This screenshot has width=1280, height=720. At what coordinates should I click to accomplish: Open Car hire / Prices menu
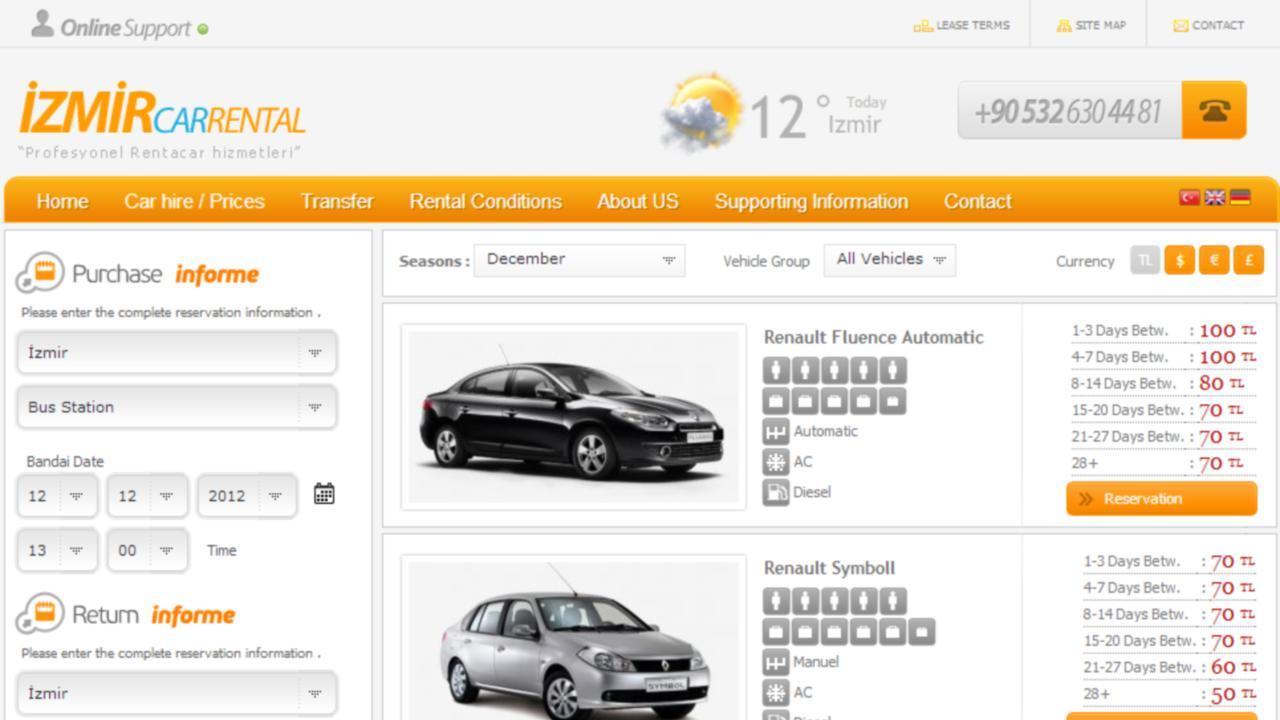(194, 201)
